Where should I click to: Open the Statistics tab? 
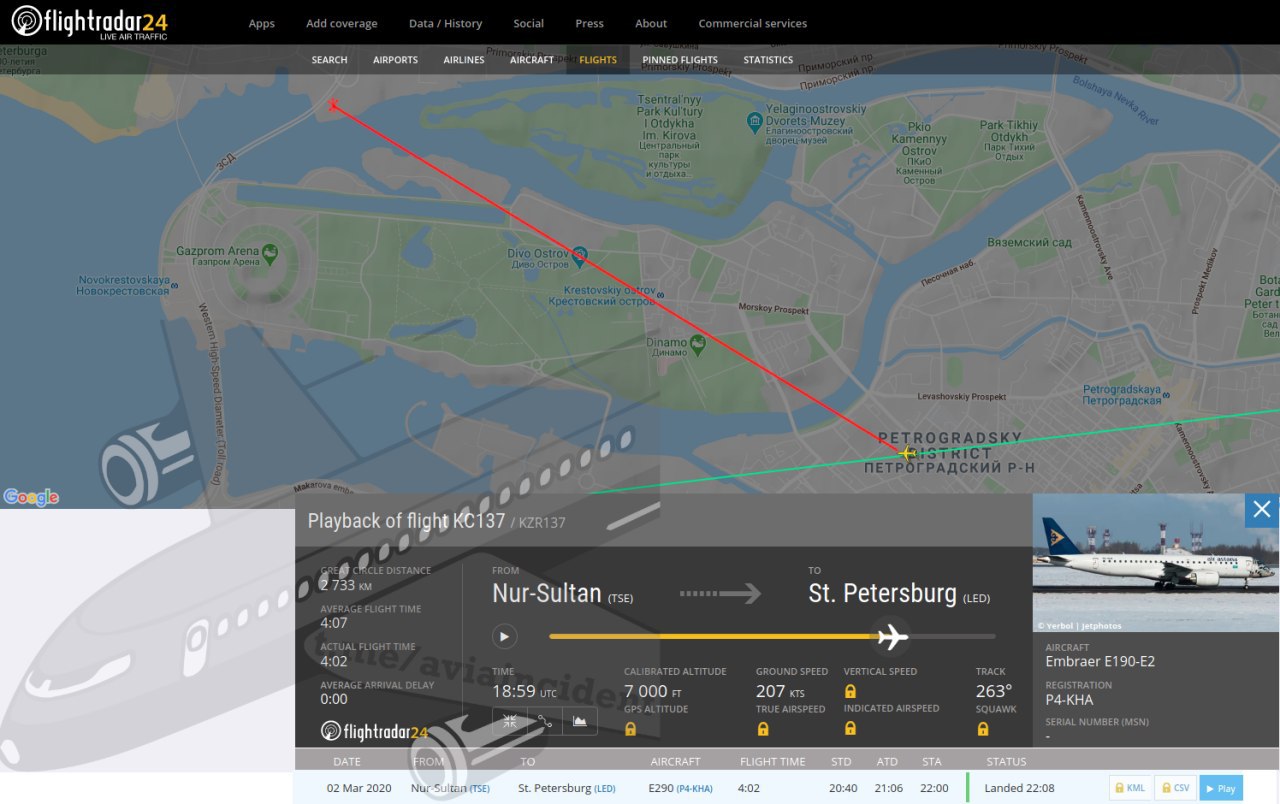coord(768,60)
